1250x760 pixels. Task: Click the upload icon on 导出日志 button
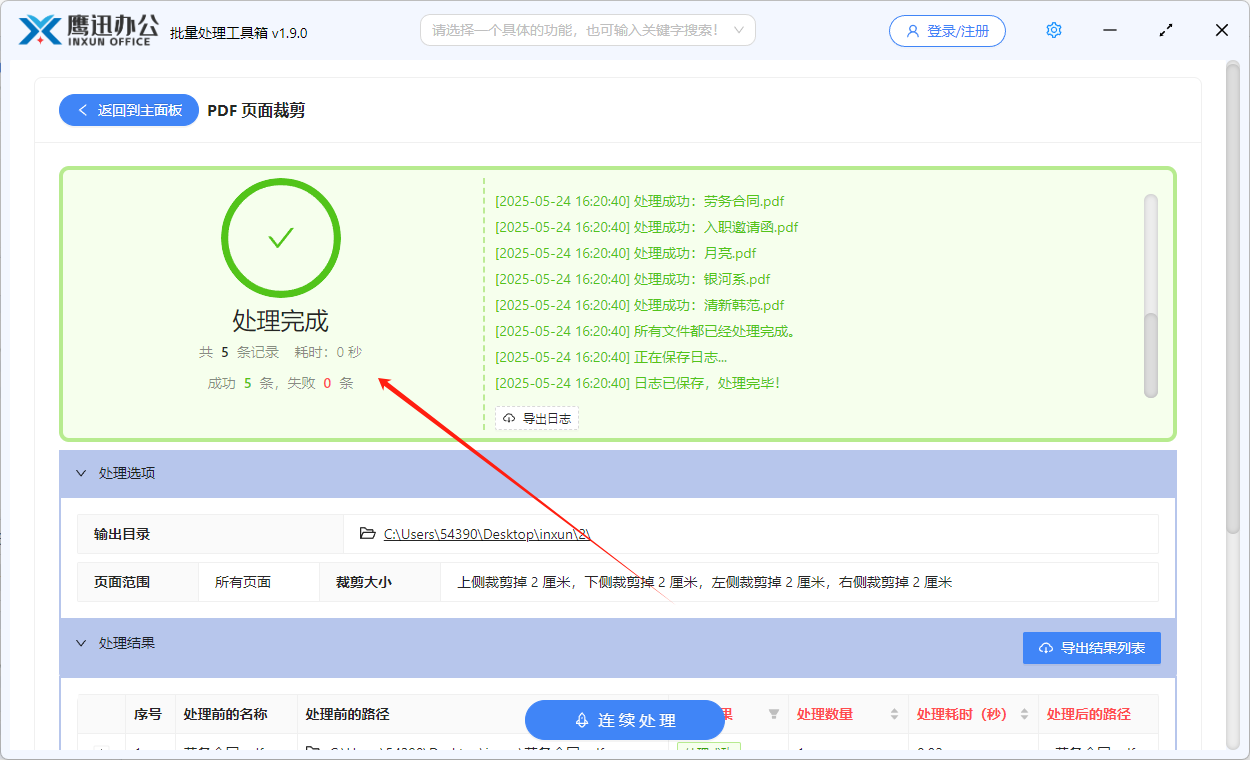(508, 418)
